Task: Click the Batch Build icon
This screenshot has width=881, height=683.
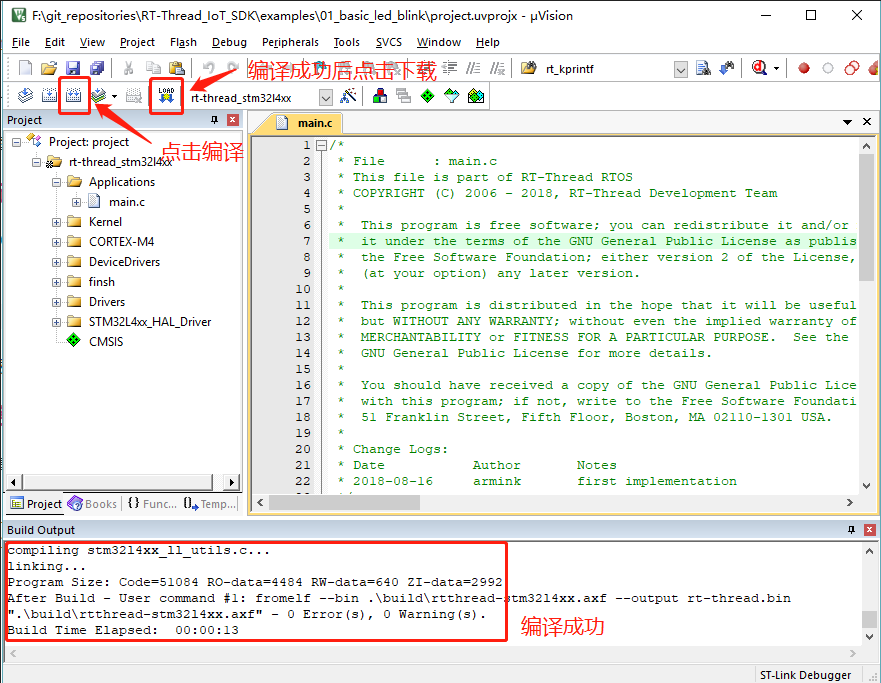Action: [99, 96]
